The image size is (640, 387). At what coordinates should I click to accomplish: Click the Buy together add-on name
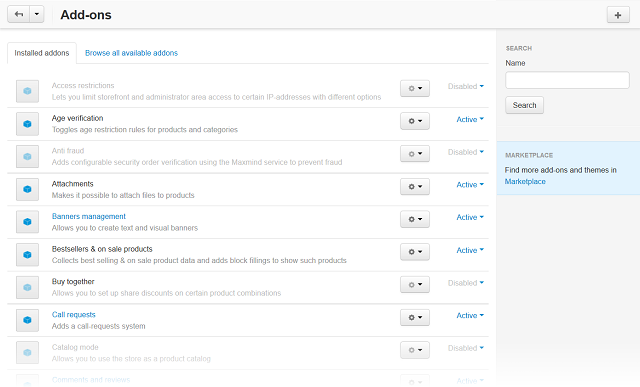(x=73, y=282)
